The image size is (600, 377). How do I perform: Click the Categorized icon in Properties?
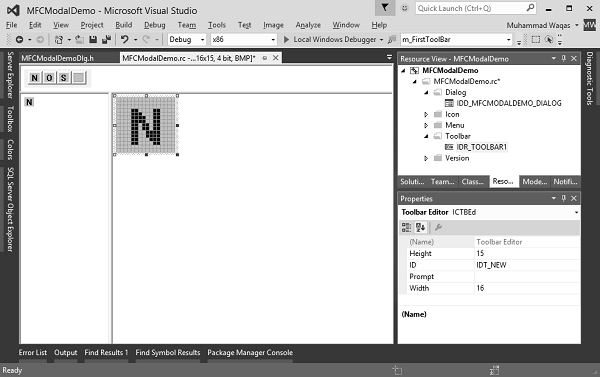coord(406,227)
